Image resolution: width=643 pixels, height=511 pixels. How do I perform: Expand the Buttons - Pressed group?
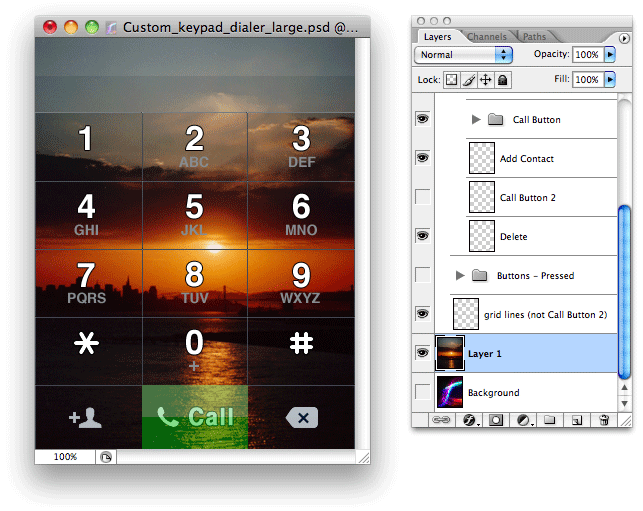click(460, 275)
